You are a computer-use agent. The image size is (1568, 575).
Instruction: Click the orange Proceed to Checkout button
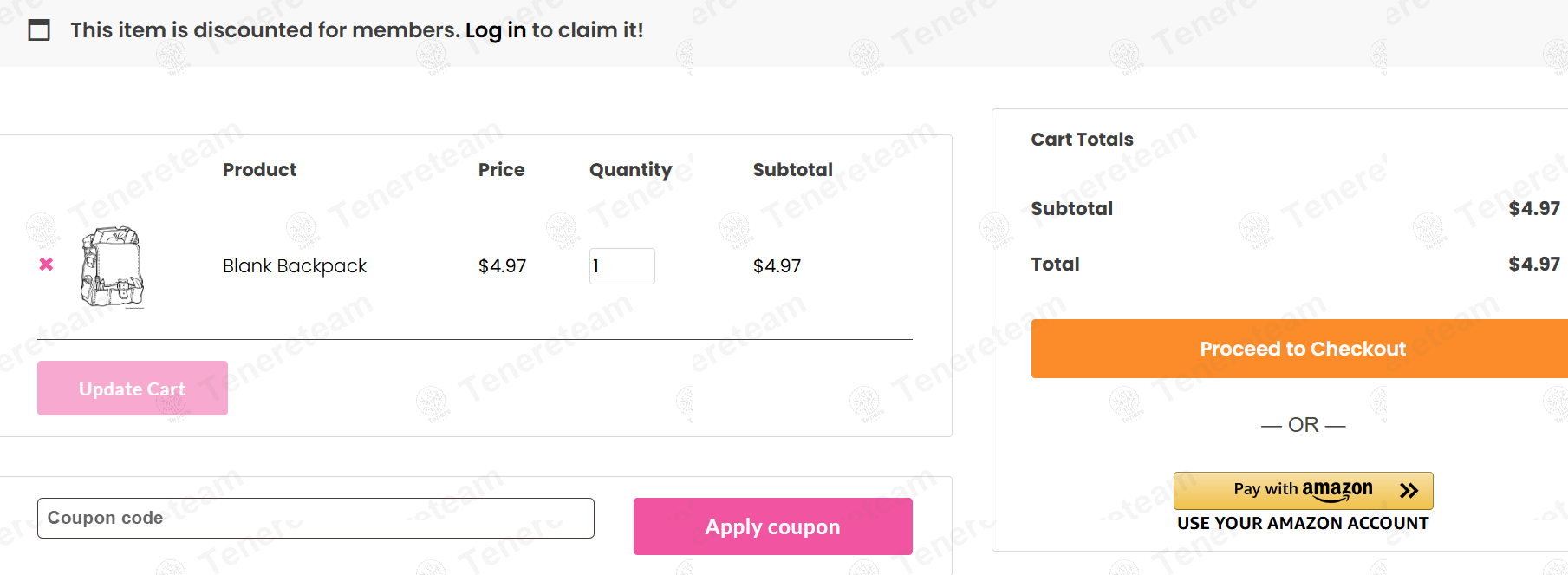(x=1302, y=349)
